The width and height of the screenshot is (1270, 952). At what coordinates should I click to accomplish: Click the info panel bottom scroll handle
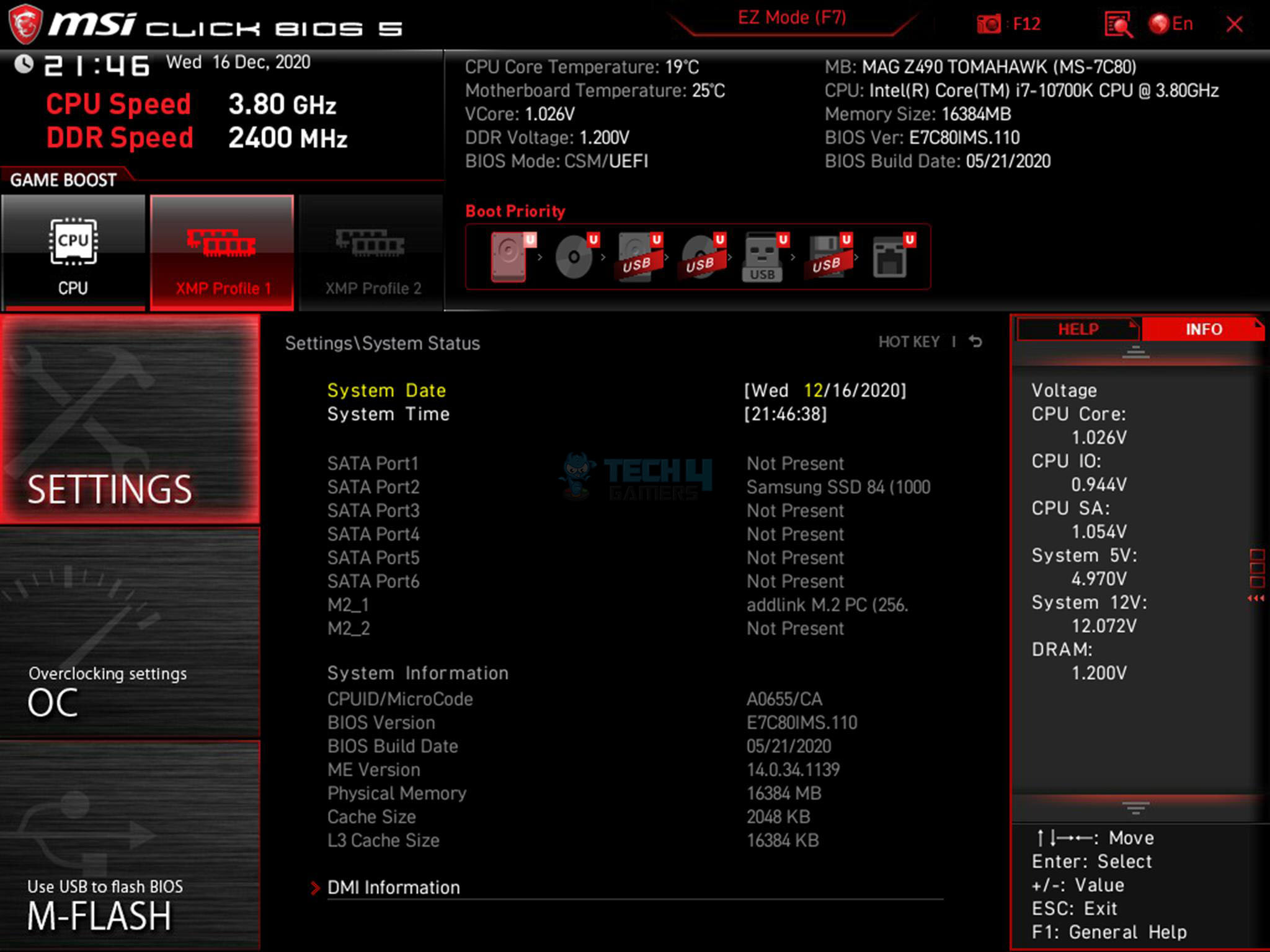click(x=1136, y=808)
